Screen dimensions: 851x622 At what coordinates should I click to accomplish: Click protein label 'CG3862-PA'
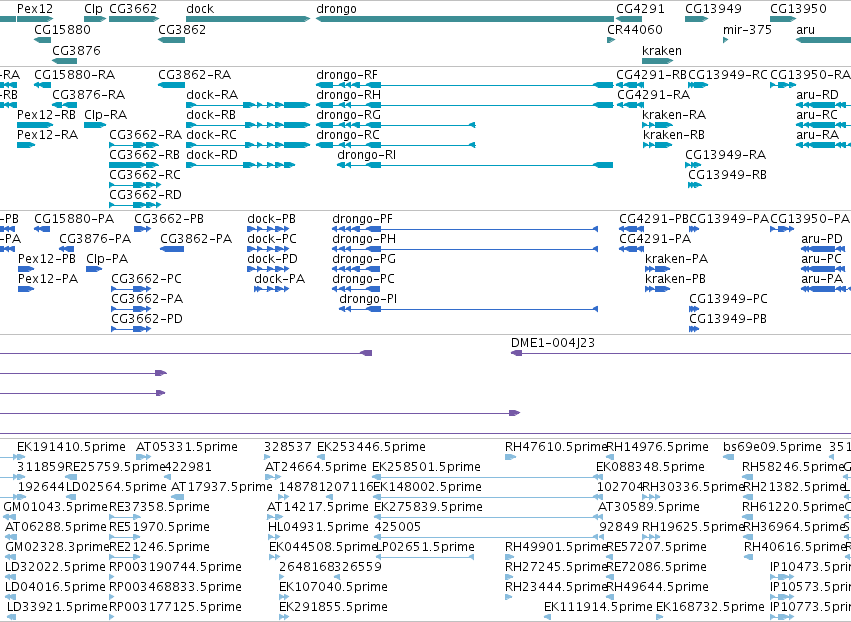point(196,239)
